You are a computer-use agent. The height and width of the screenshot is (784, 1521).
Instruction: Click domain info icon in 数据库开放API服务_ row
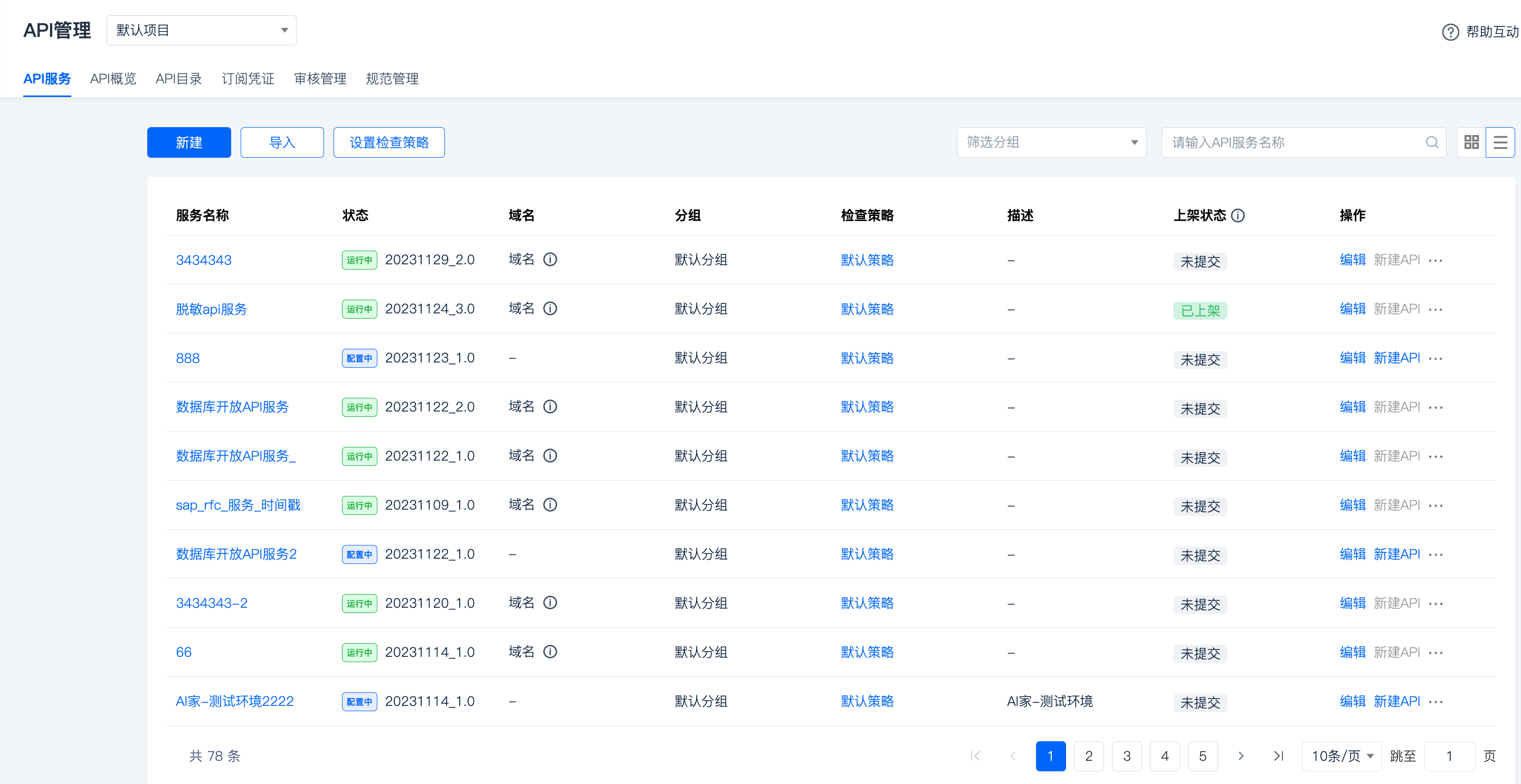pos(550,456)
